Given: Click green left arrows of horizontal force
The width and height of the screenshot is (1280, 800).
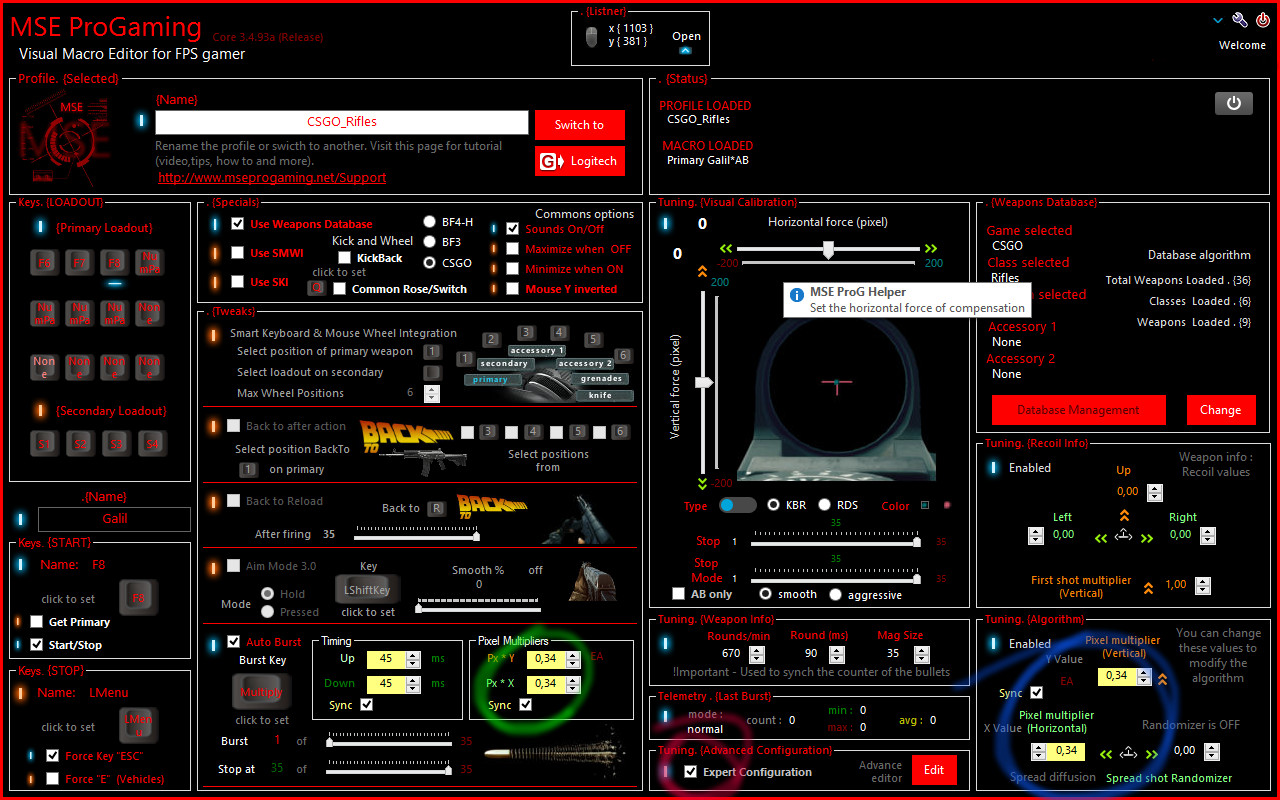Looking at the screenshot, I should click(x=727, y=248).
